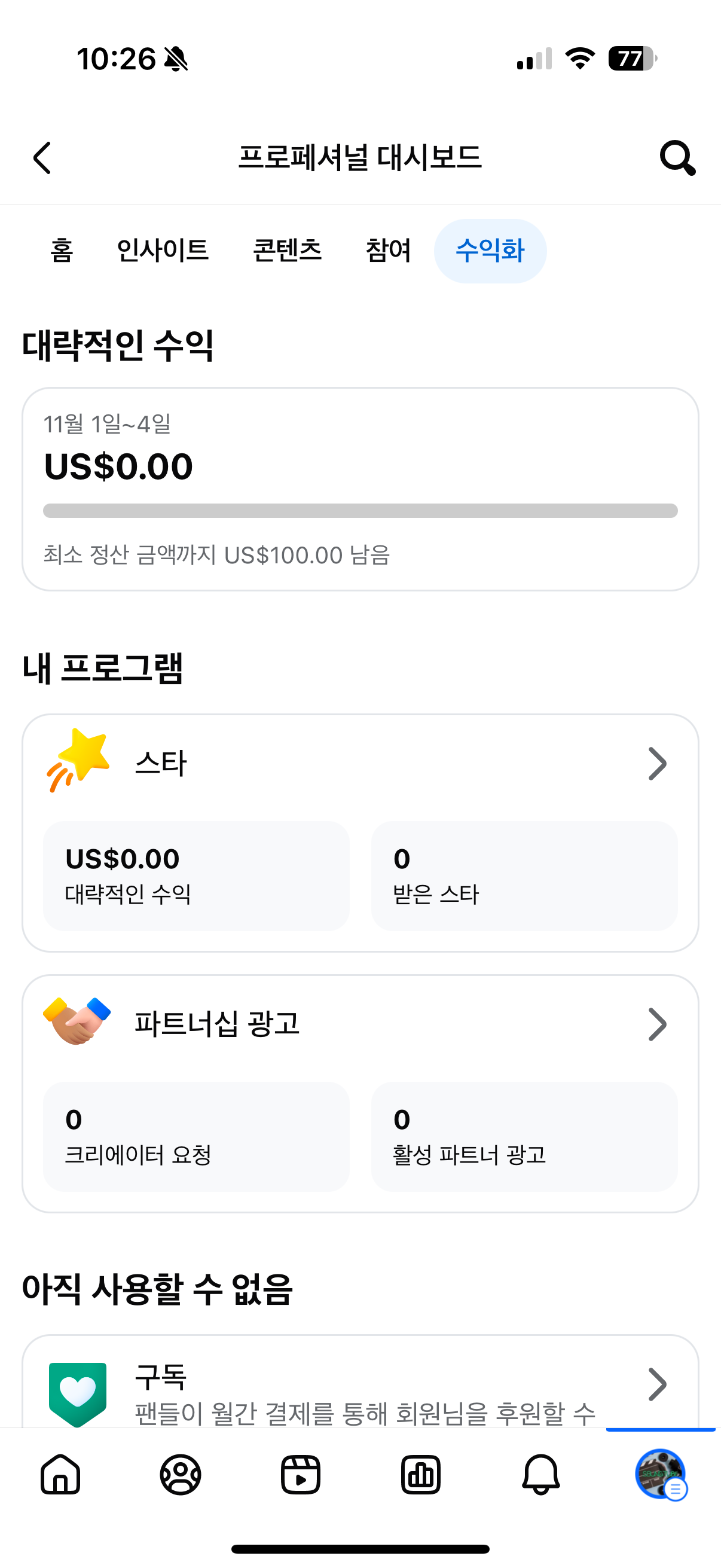721x1568 pixels.
Task: Tap the shooting star 스타 icon
Action: coord(78,760)
